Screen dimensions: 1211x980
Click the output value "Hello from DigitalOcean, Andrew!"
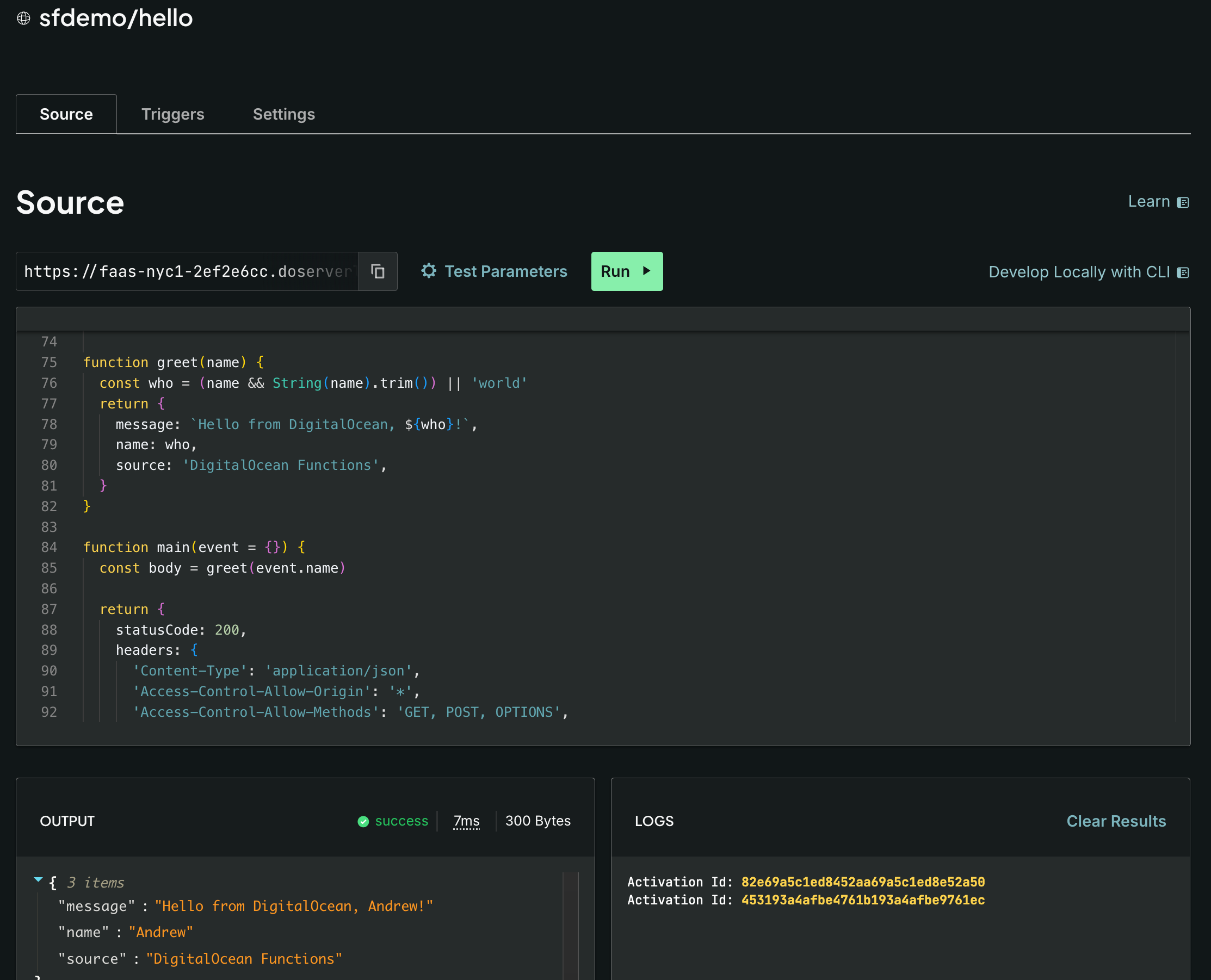[x=294, y=906]
